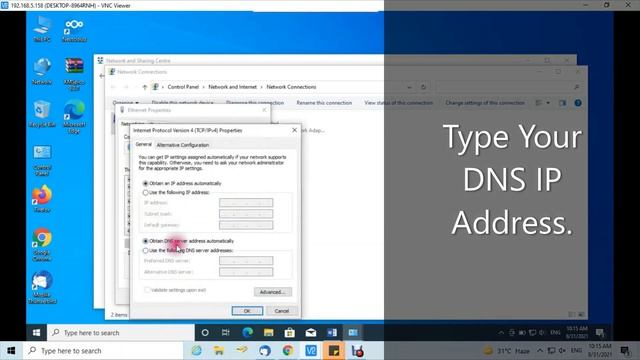
Task: Open Task View on the remote taskbar
Action: (x=226, y=333)
